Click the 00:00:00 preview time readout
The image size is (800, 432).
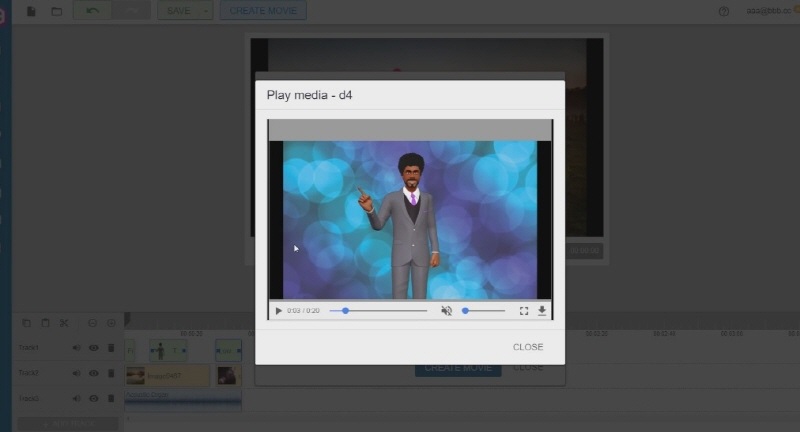585,250
